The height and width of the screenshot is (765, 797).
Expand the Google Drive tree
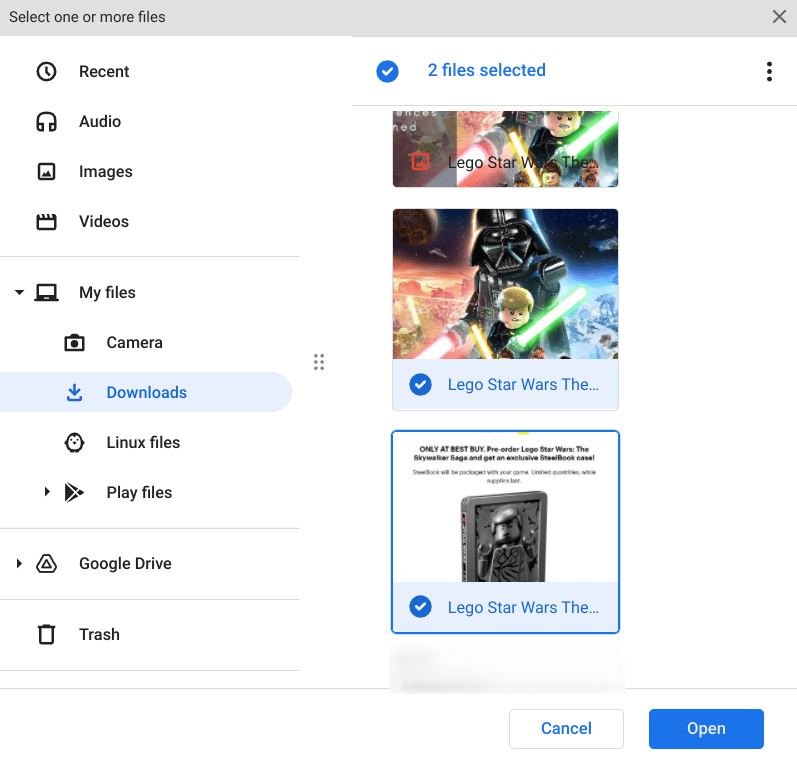tap(19, 563)
